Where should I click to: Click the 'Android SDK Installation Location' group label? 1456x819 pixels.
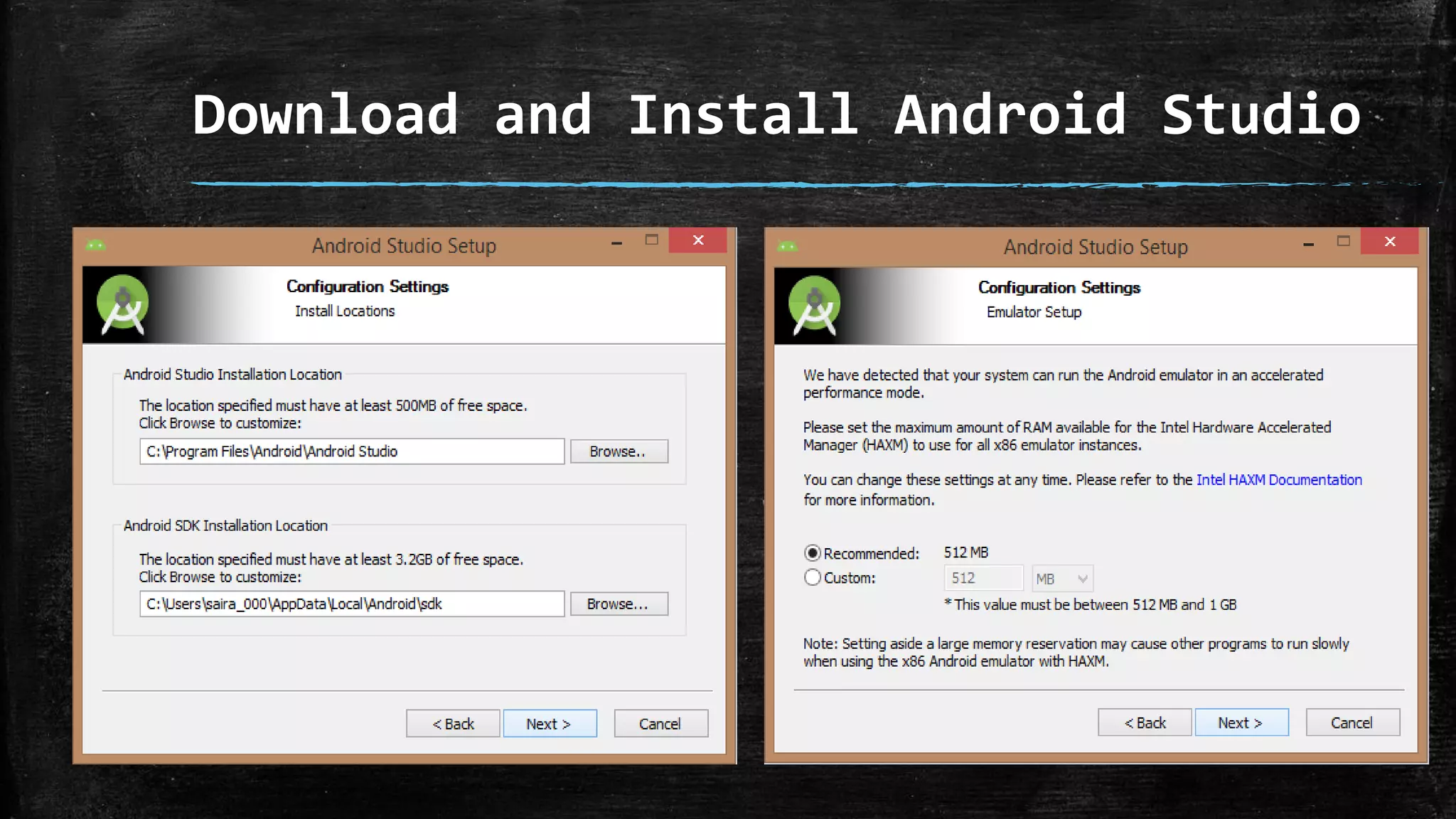[225, 525]
